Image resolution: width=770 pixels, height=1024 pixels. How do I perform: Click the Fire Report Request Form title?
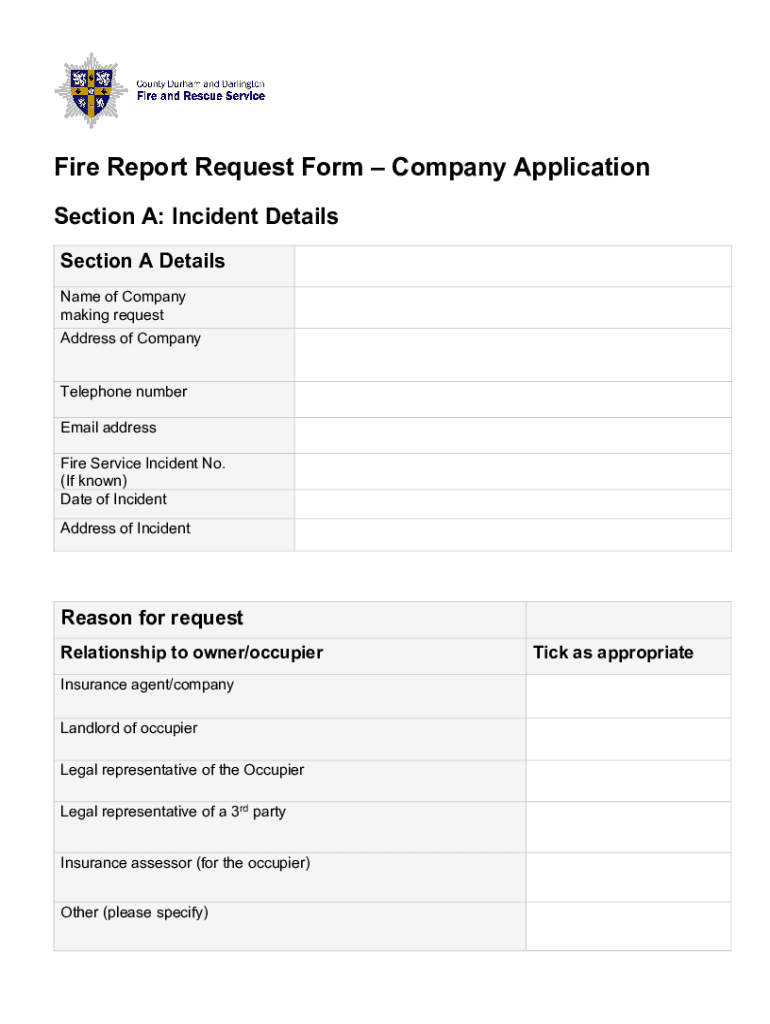(352, 167)
